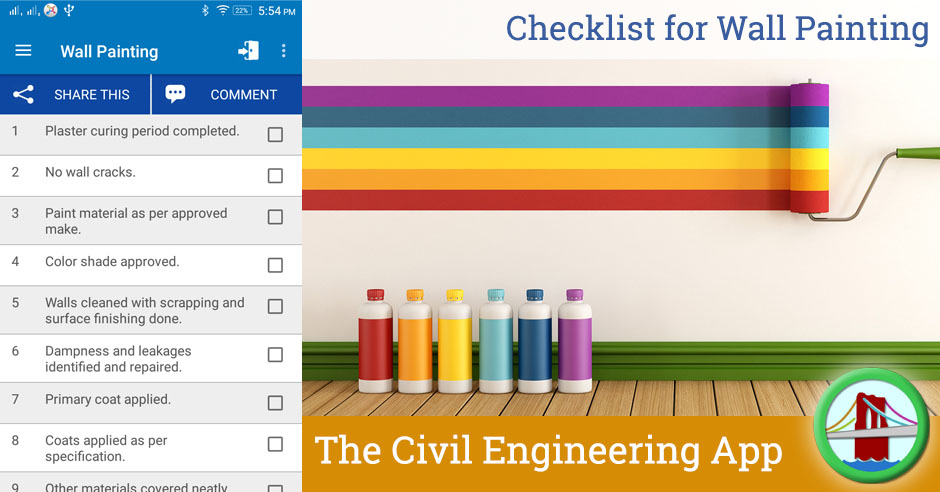
Task: Tap the exit door icon in header
Action: [x=248, y=51]
